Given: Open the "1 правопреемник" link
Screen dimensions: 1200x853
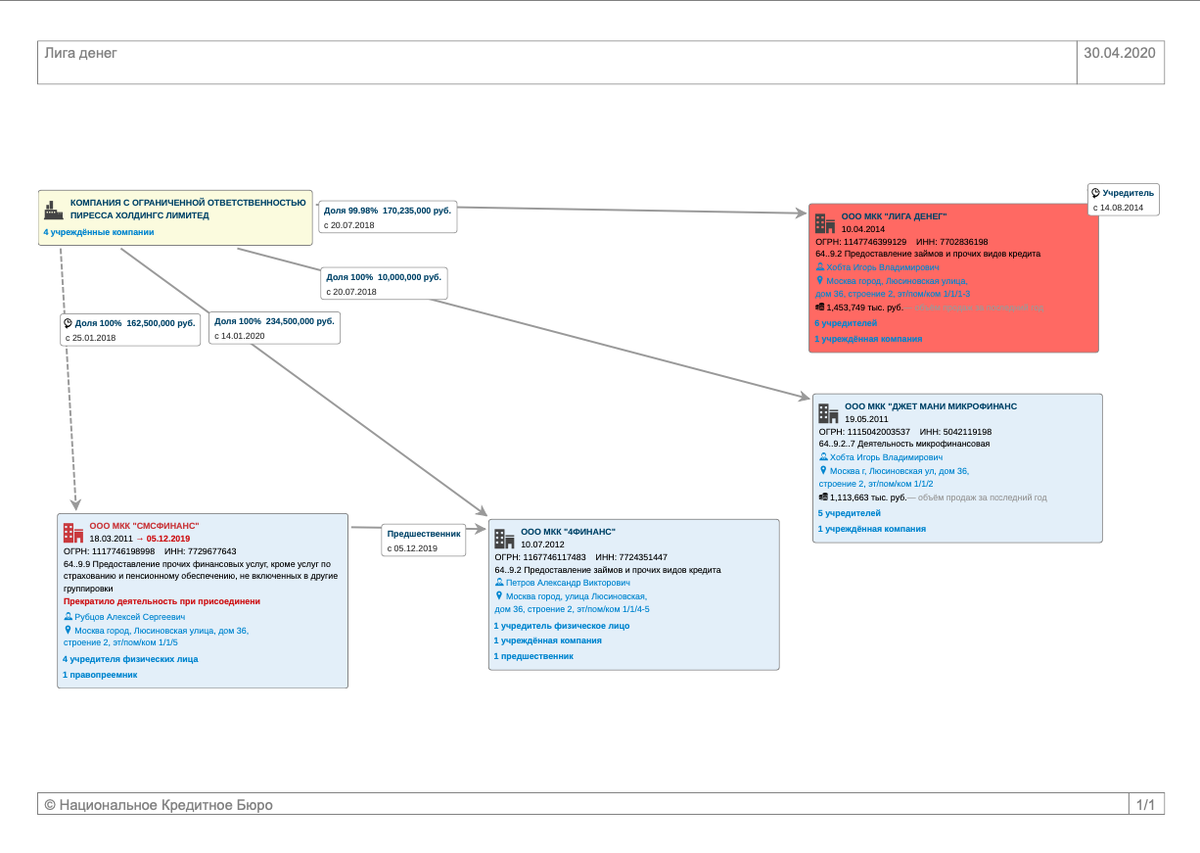Looking at the screenshot, I should [x=100, y=675].
